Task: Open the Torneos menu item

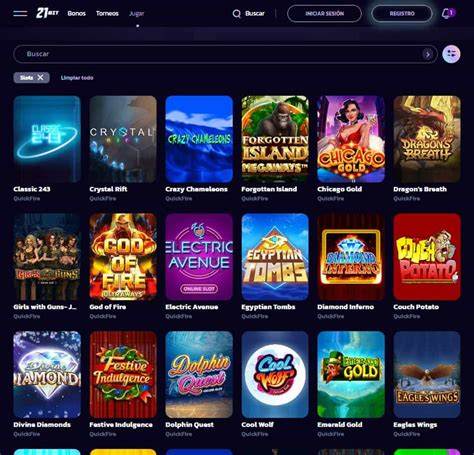Action: pyautogui.click(x=107, y=13)
